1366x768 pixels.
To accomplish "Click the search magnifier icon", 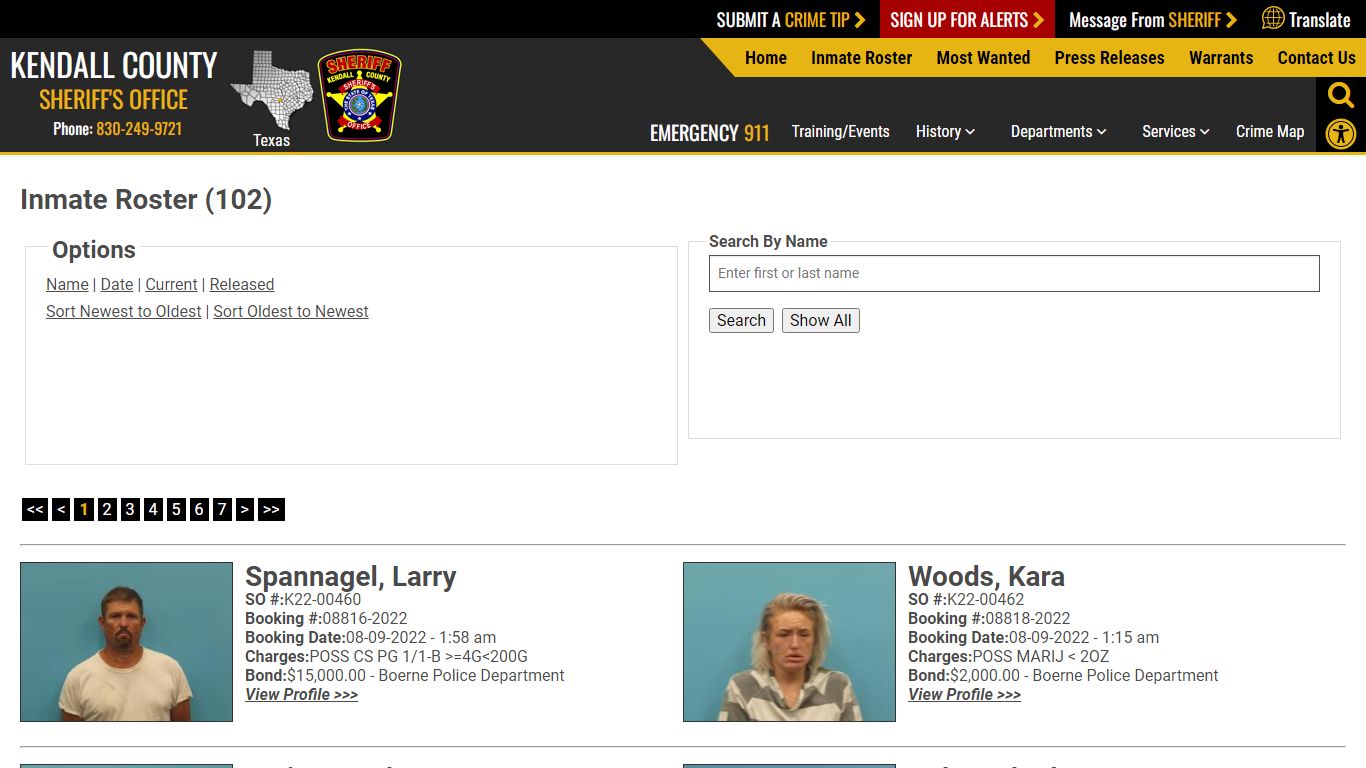I will (x=1341, y=96).
